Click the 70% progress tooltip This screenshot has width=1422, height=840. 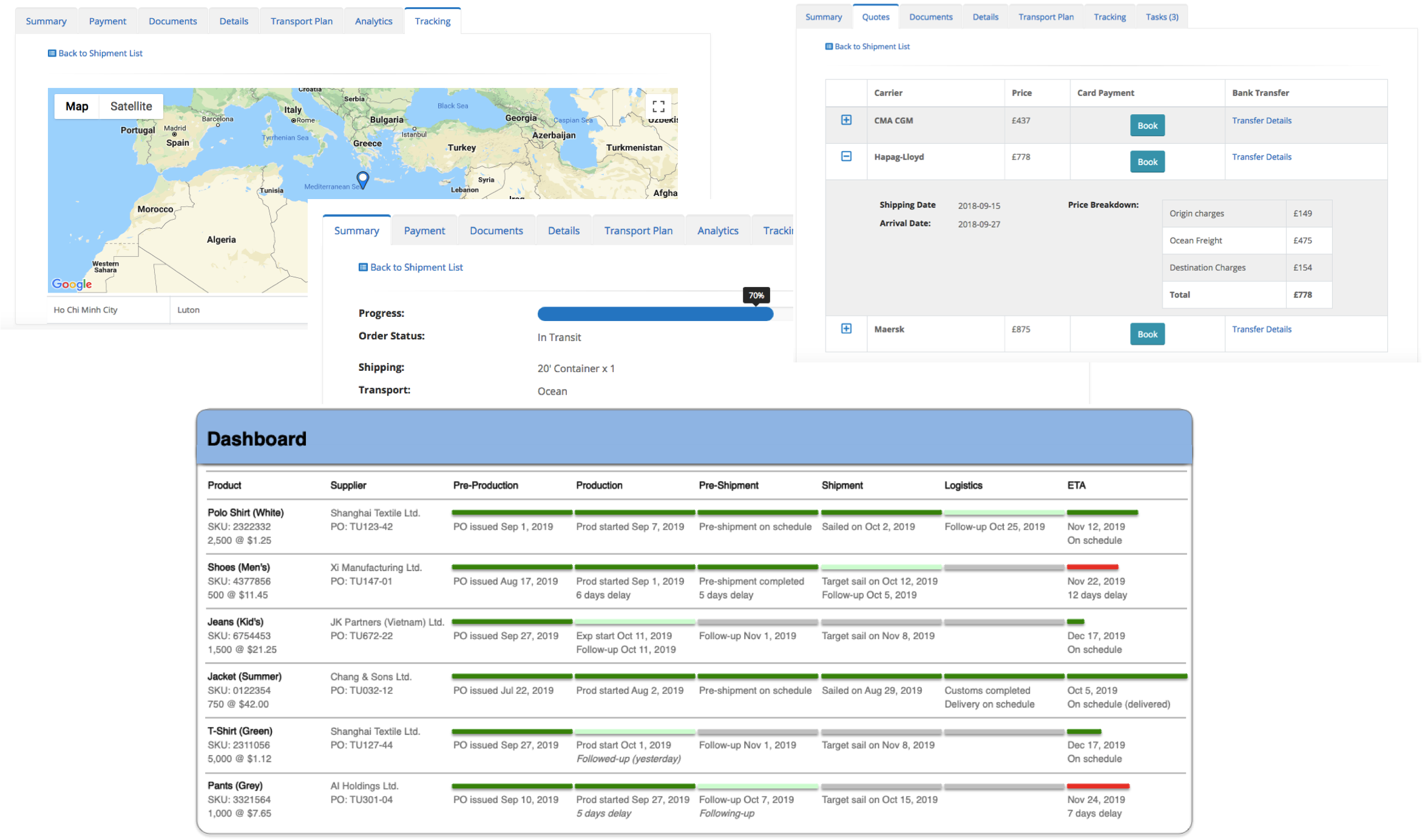[756, 296]
